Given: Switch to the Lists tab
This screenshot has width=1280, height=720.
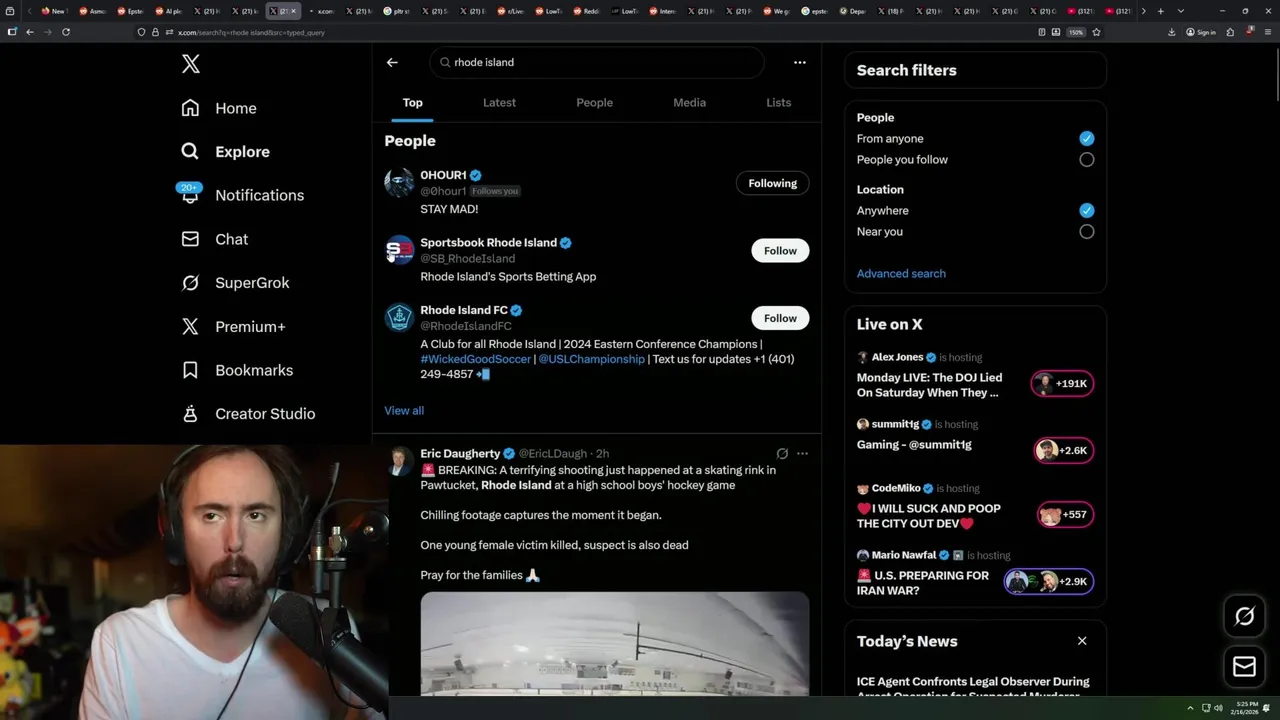Looking at the screenshot, I should pyautogui.click(x=778, y=102).
